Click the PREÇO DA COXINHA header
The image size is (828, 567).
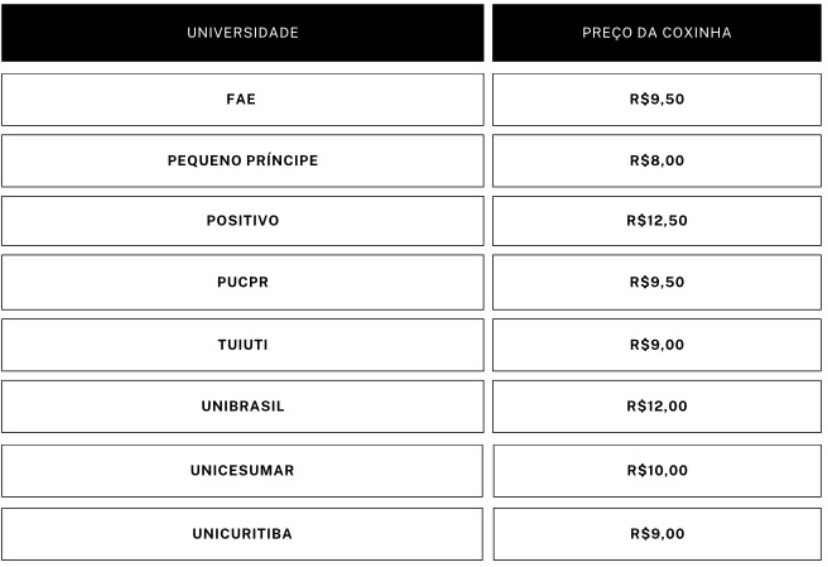pos(657,33)
